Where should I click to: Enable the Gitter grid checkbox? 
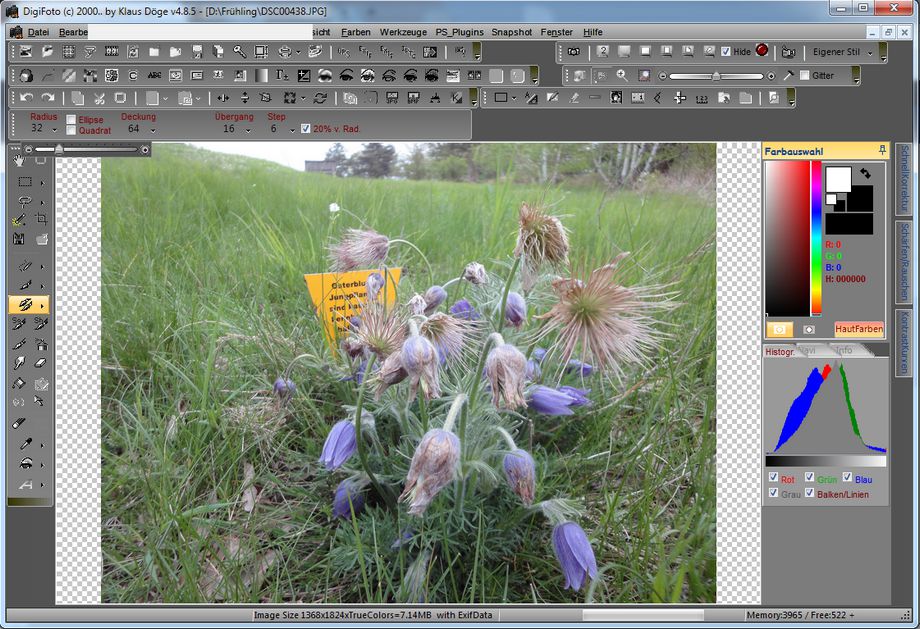point(805,76)
